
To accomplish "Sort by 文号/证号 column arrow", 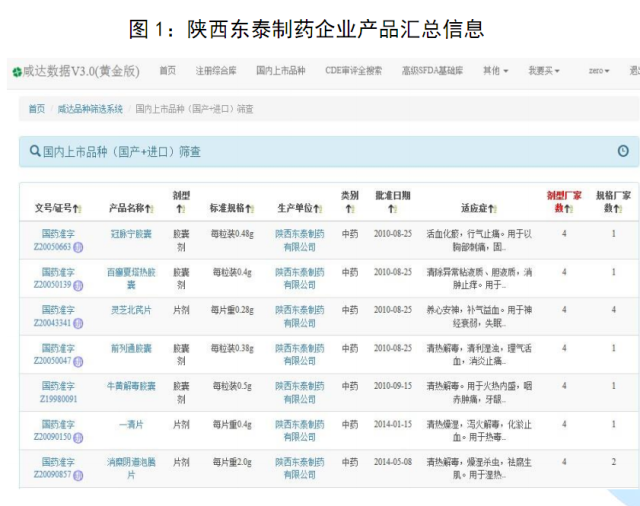I will tap(77, 209).
